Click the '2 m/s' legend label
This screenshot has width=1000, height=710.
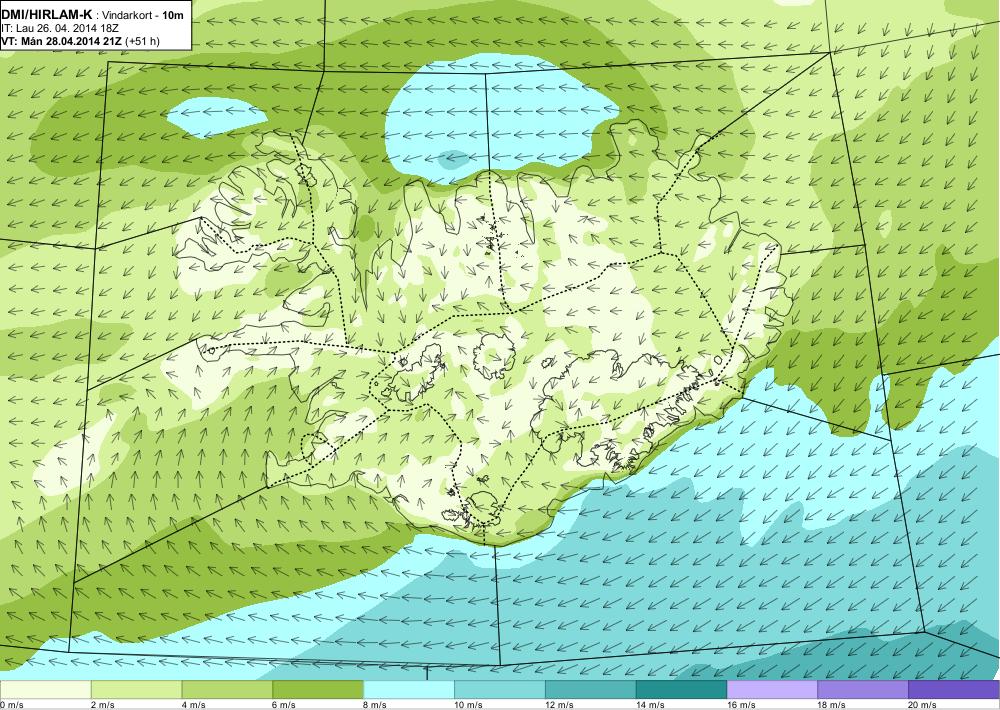103,705
